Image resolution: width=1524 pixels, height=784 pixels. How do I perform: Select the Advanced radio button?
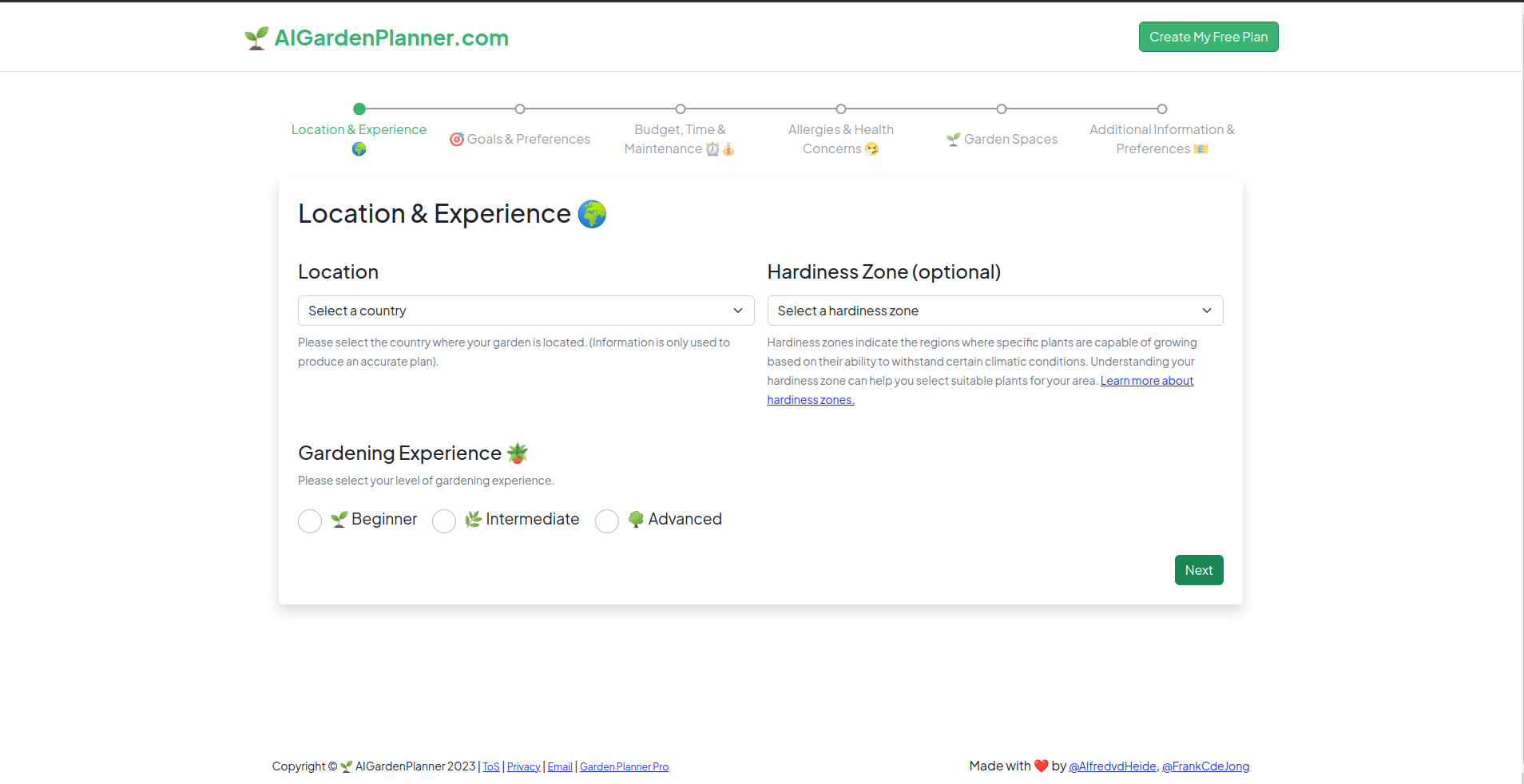607,521
